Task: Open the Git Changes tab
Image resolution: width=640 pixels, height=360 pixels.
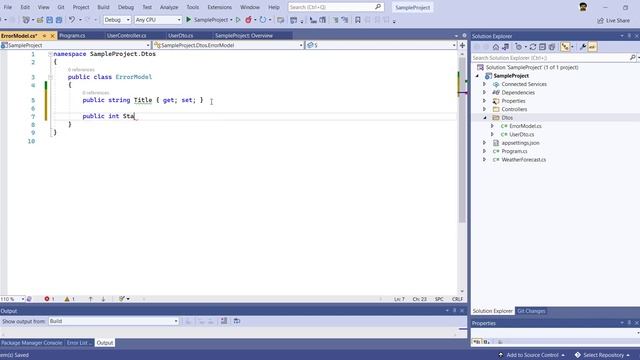Action: point(531,311)
